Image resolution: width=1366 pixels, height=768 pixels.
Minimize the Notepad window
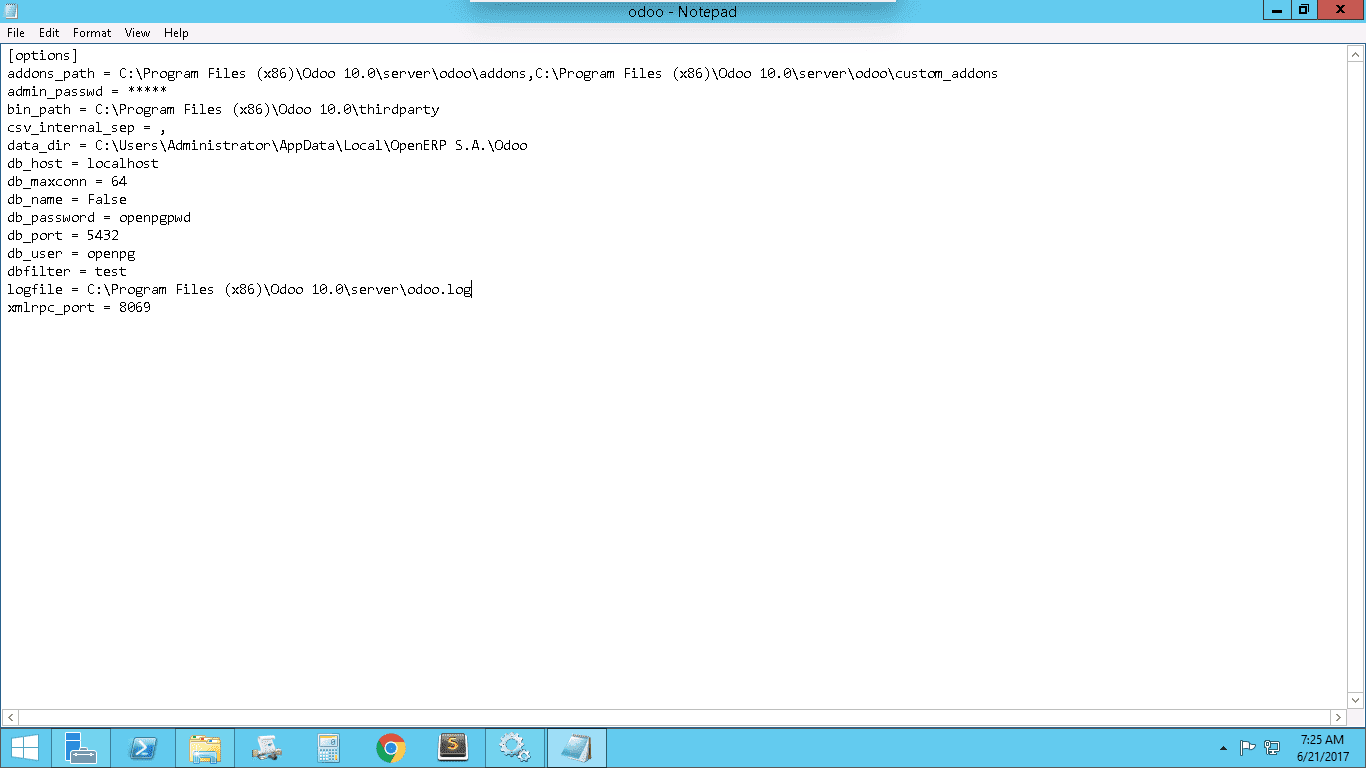(1276, 10)
